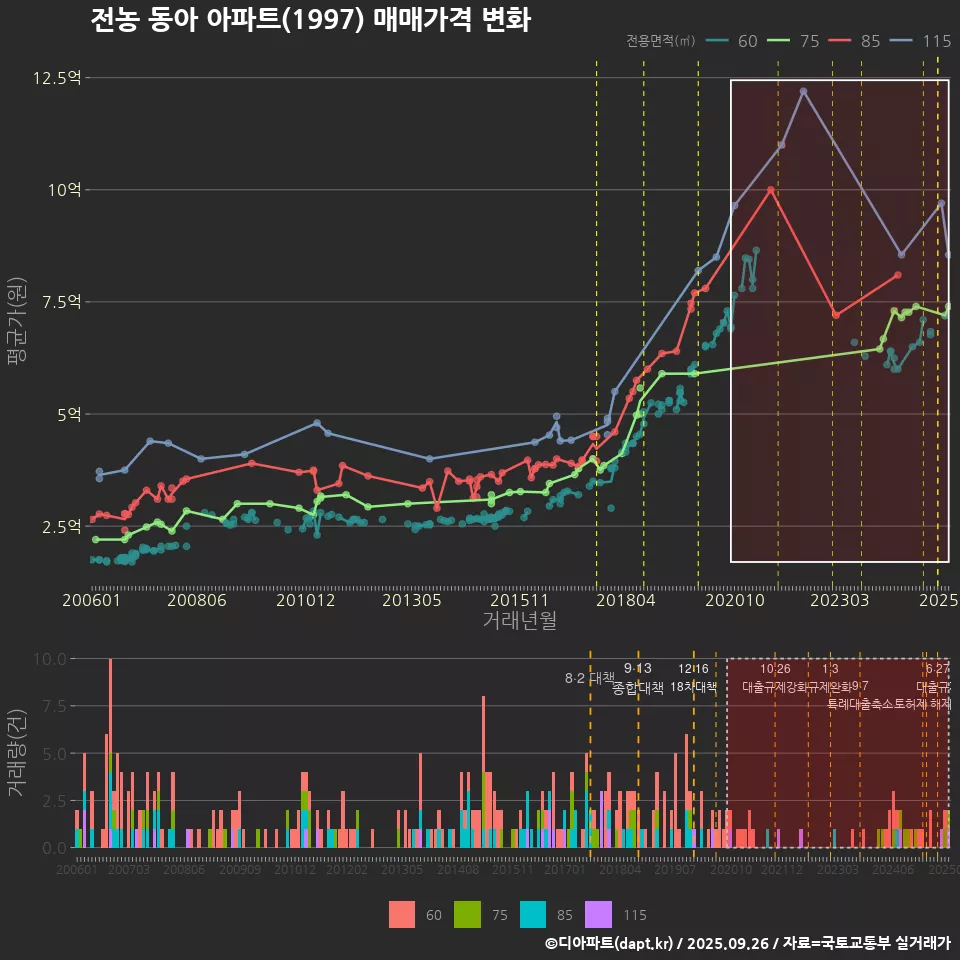
Task: Click the 9·13 종합대책 annotation label
Action: point(638,678)
